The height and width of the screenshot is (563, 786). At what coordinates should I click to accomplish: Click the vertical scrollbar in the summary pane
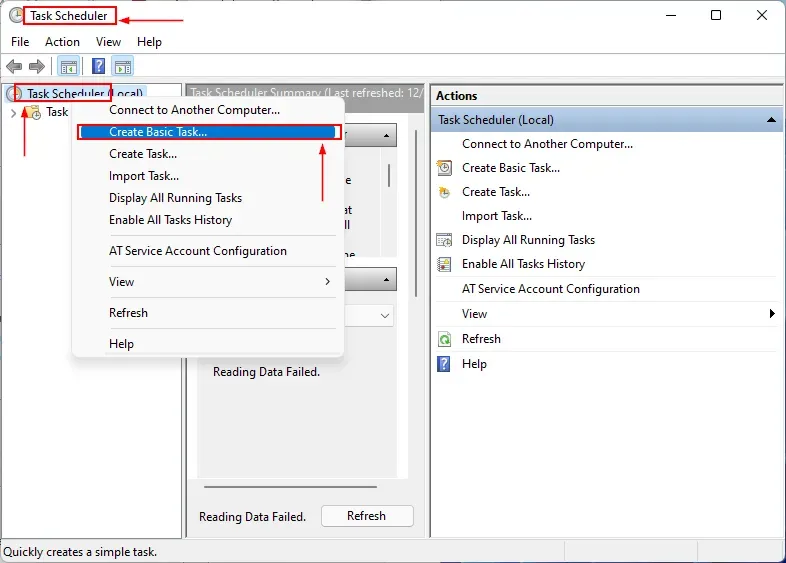416,220
